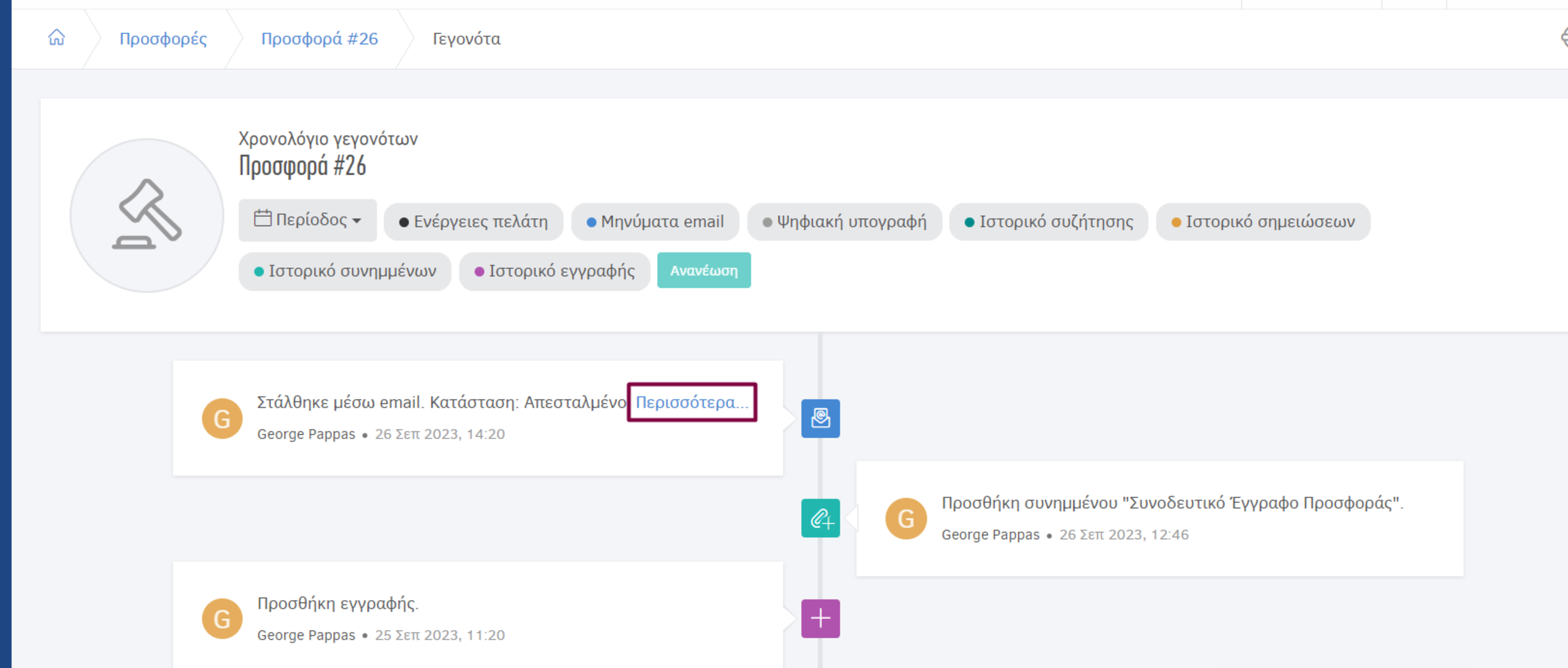Toggle the Μηνύματα email filter
This screenshot has height=668, width=1568.
tap(655, 222)
